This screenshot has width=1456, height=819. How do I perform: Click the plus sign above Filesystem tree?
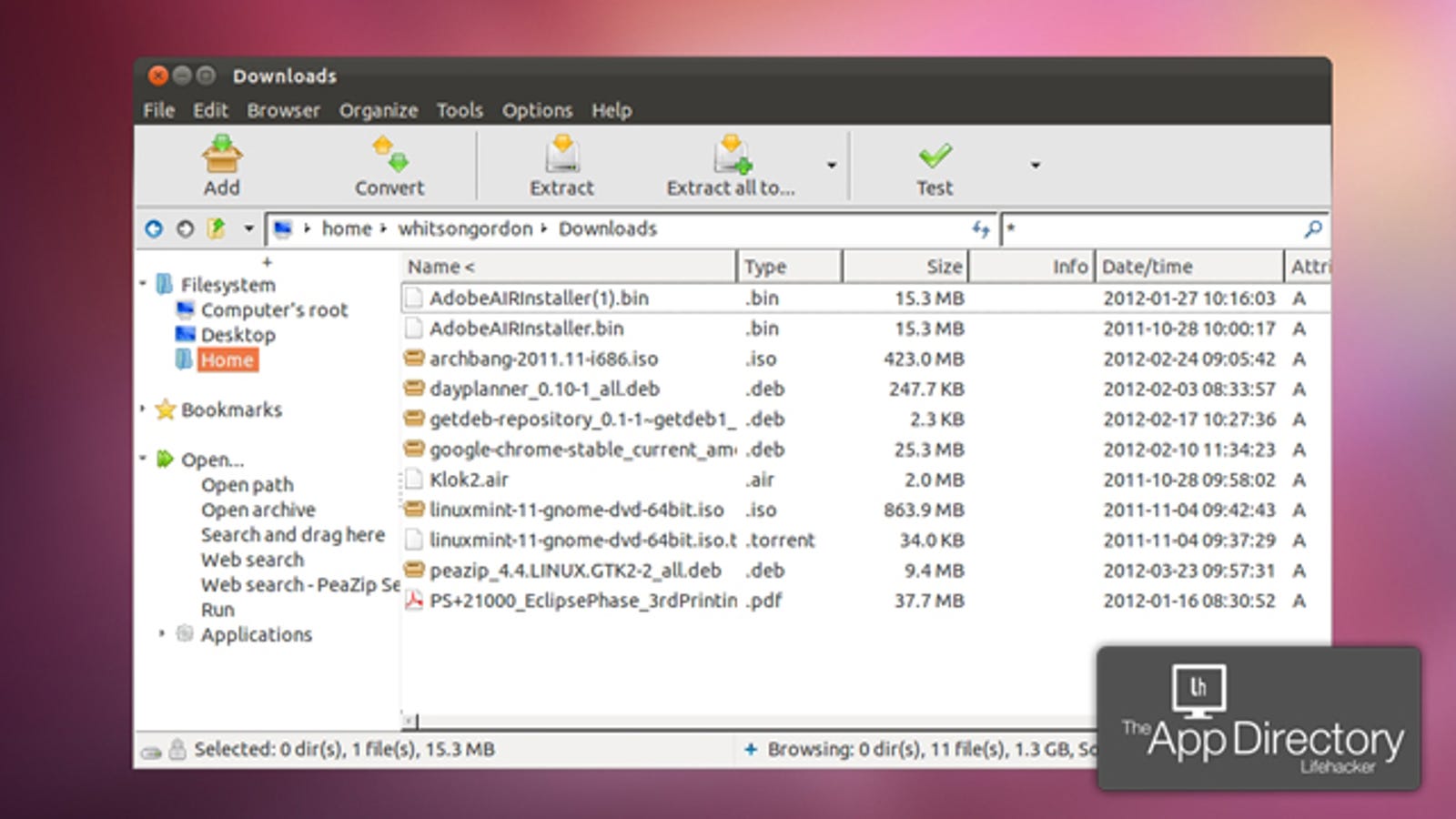pyautogui.click(x=267, y=261)
